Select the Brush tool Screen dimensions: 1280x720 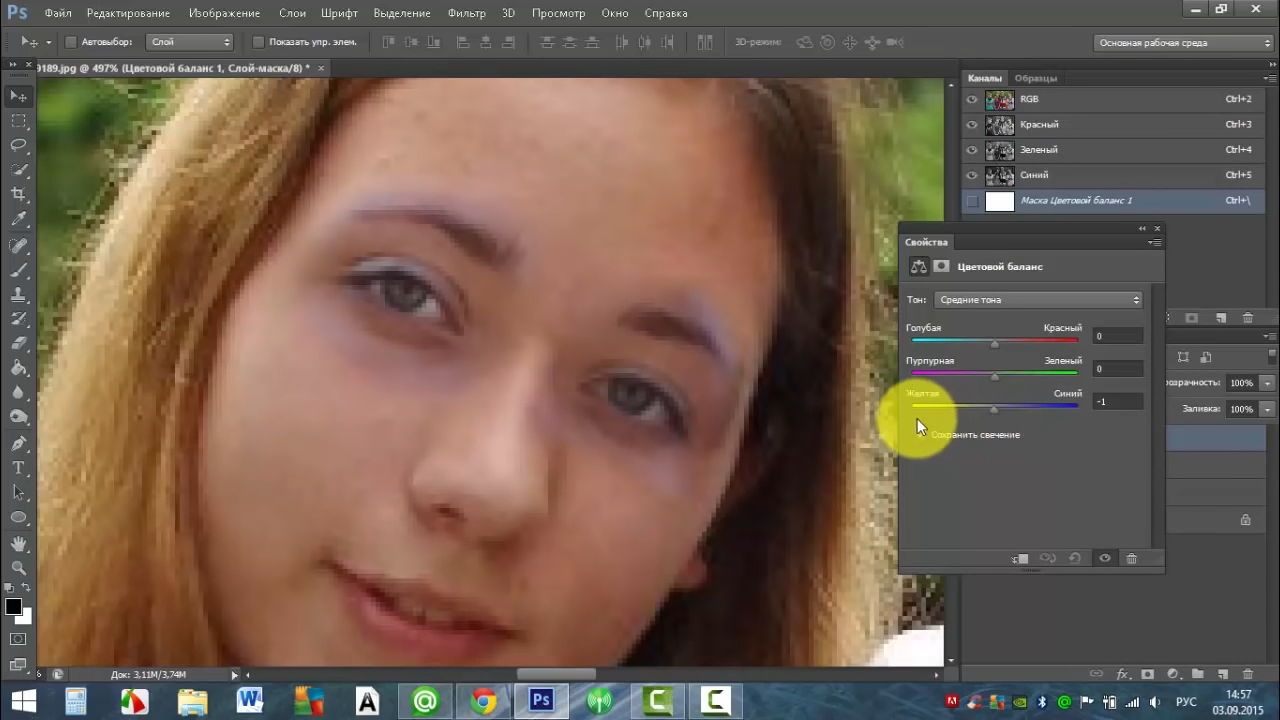click(19, 270)
